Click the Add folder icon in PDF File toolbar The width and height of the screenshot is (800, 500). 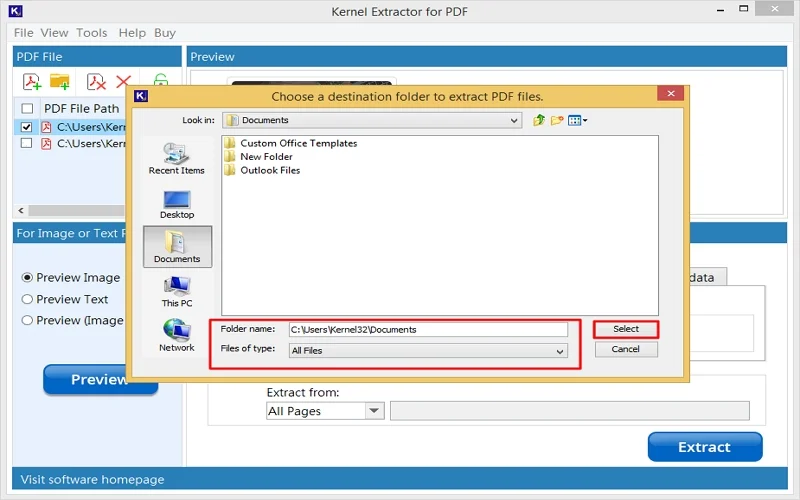(60, 82)
